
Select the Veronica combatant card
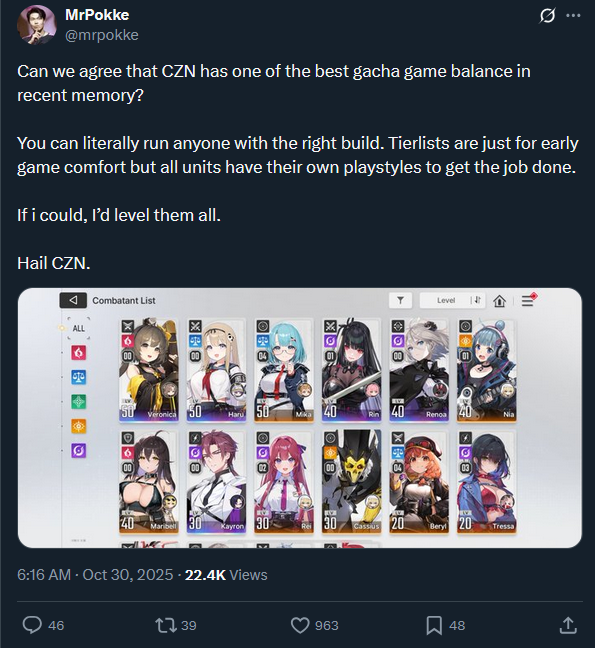click(149, 370)
